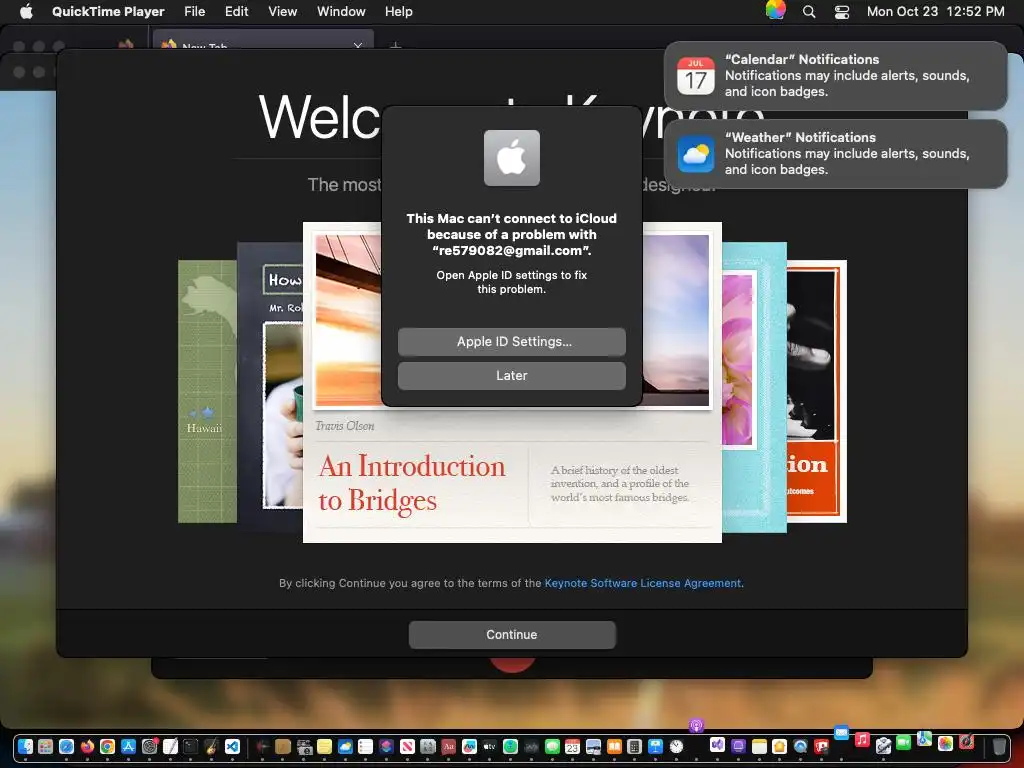The image size is (1024, 768).
Task: Open Visual Studio Code from the Dock
Action: [x=232, y=746]
